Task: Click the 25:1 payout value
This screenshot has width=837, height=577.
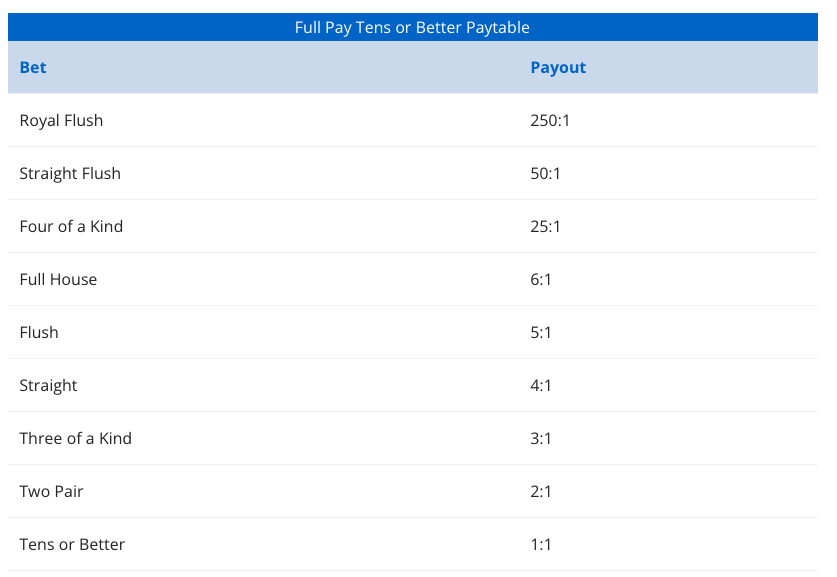Action: pyautogui.click(x=545, y=227)
